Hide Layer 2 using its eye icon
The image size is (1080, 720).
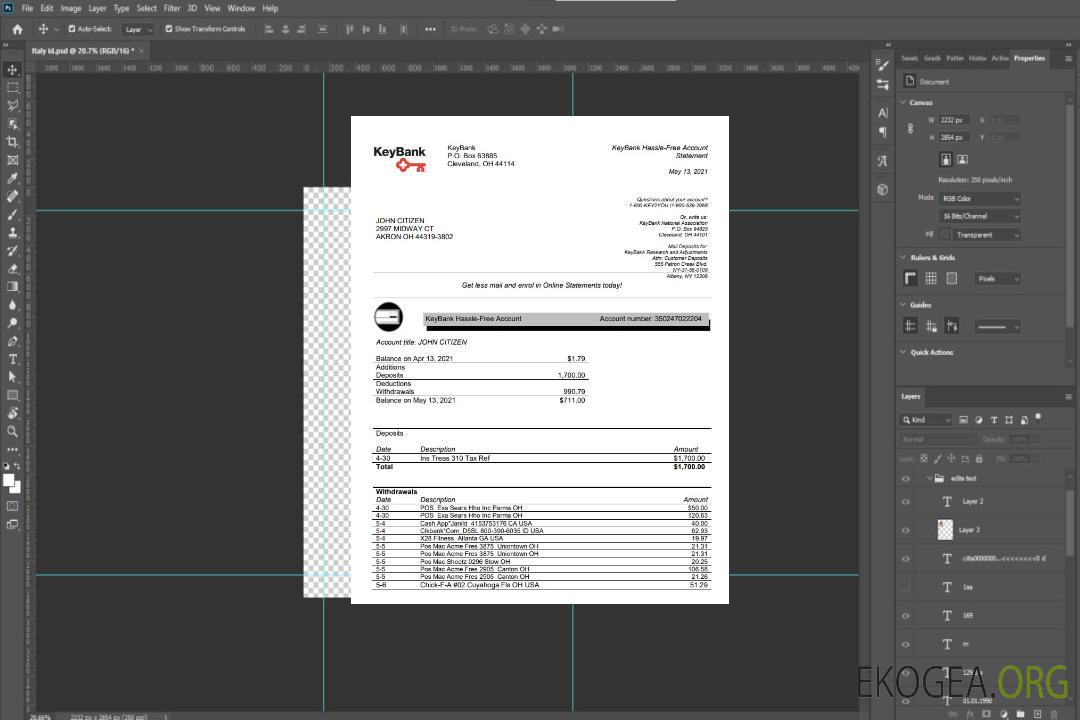coord(906,502)
